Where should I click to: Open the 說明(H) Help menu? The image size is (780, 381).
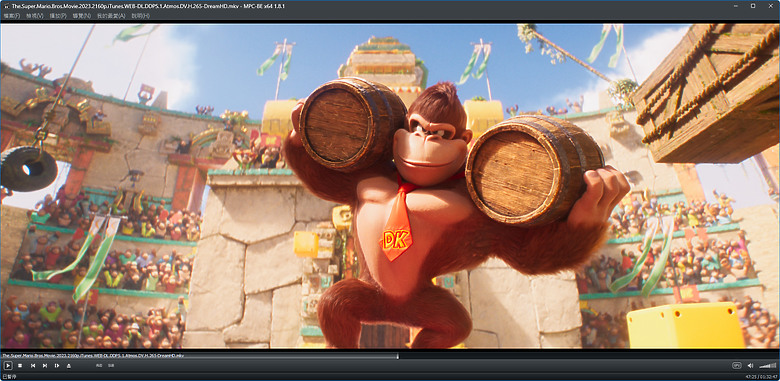pos(140,16)
